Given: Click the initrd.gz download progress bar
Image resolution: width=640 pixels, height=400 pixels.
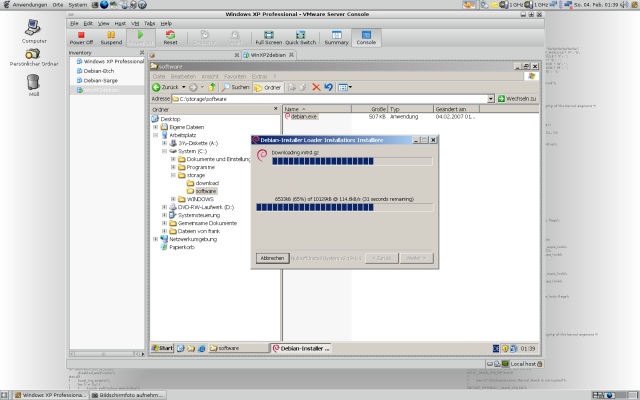Looking at the screenshot, I should [x=352, y=161].
